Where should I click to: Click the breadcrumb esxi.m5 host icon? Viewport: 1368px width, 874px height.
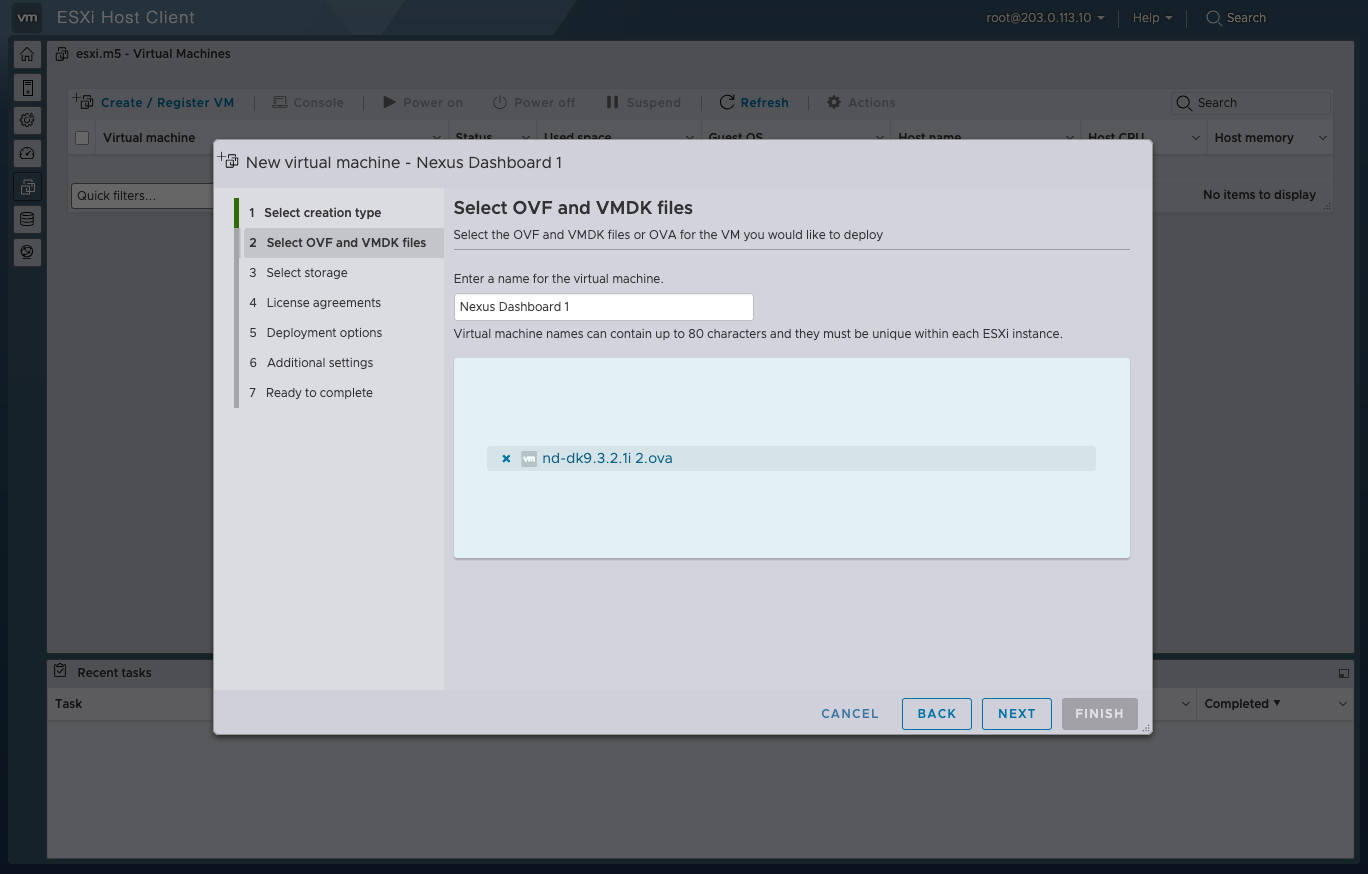coord(62,54)
